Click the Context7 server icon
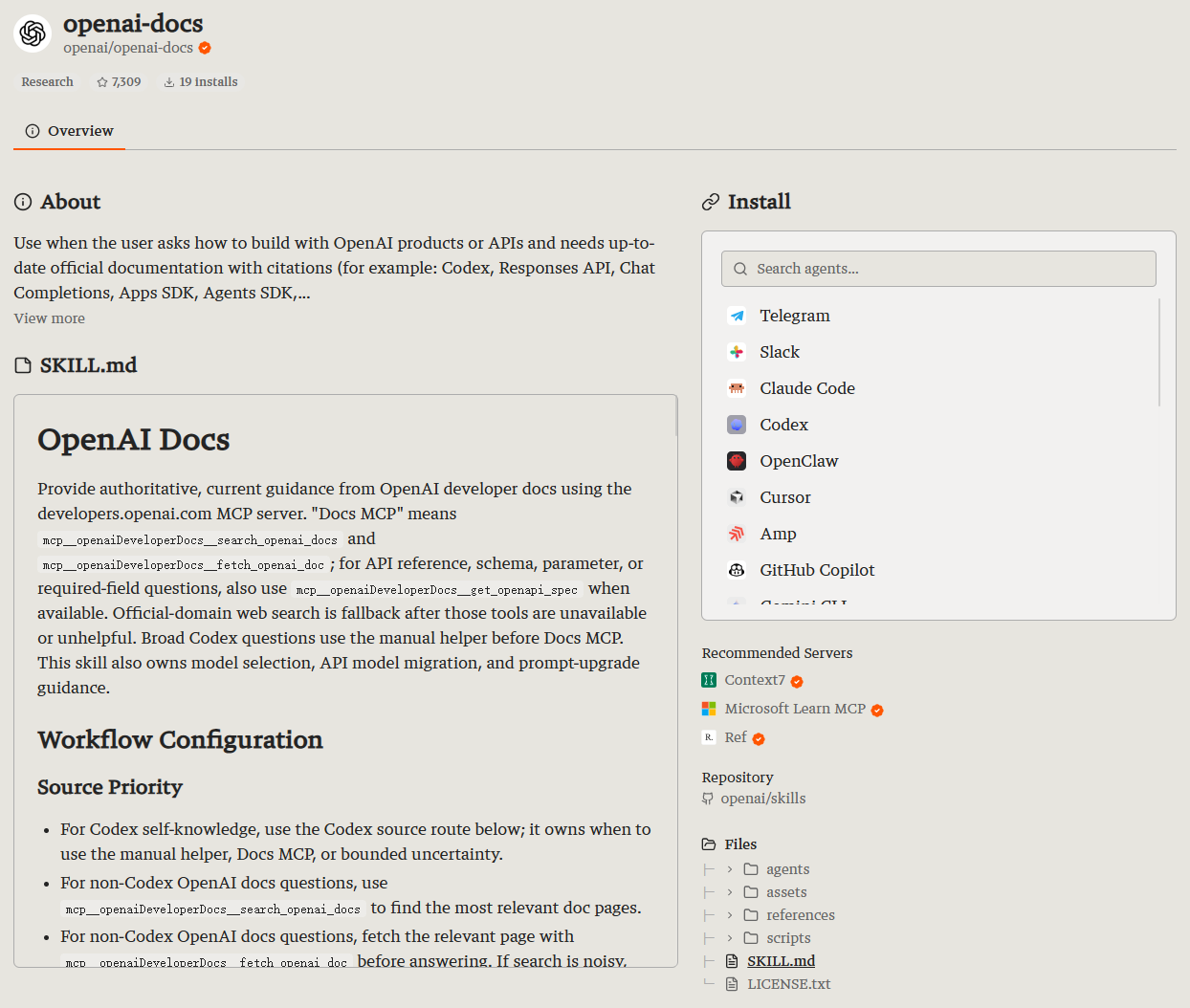 coord(709,680)
